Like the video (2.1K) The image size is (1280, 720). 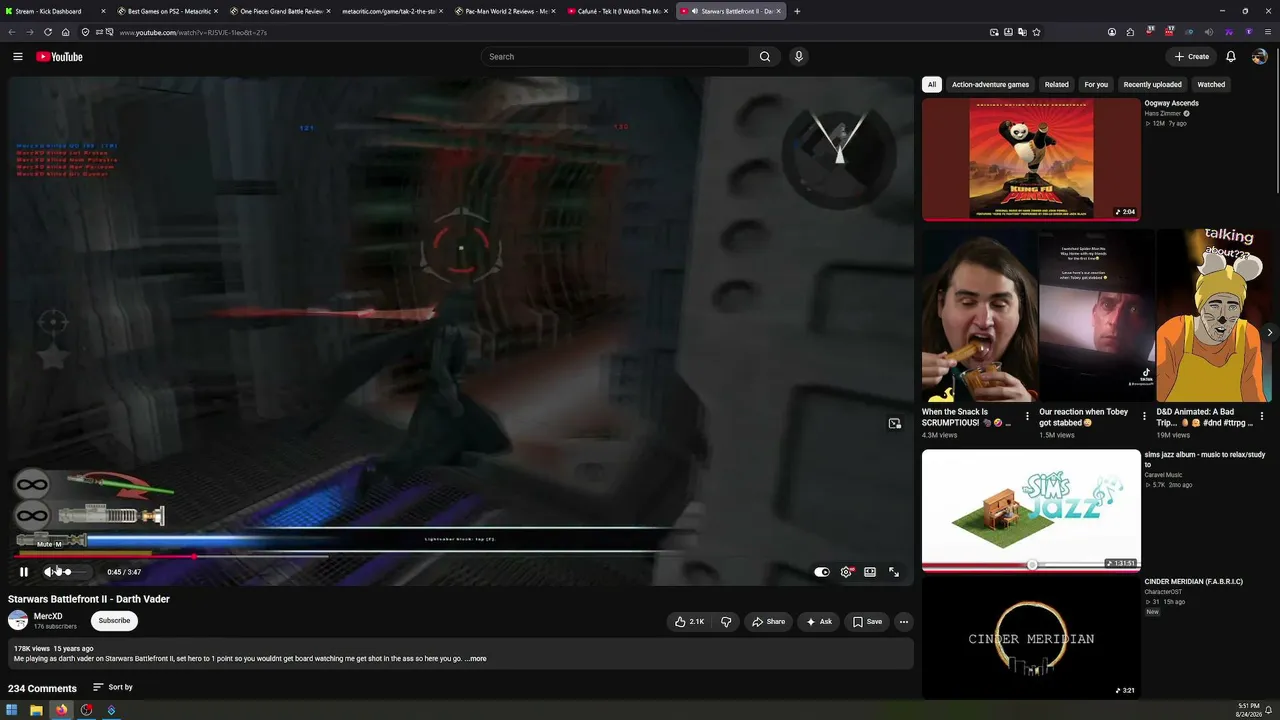689,622
